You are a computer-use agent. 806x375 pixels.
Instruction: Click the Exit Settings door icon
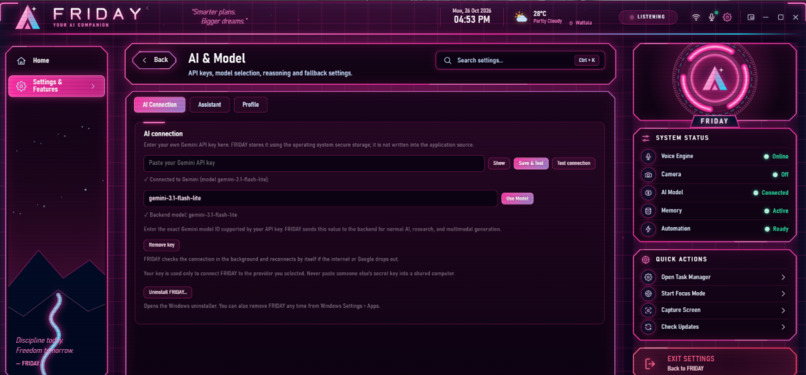(x=650, y=364)
